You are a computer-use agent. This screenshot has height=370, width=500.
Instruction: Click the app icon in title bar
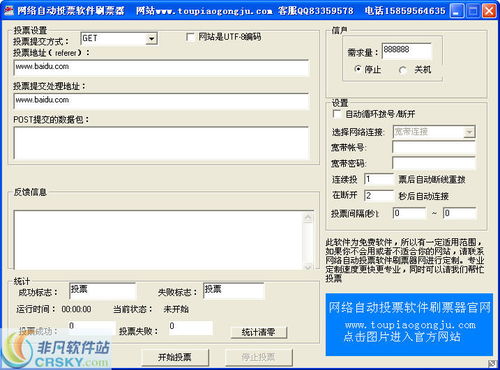(x=8, y=11)
